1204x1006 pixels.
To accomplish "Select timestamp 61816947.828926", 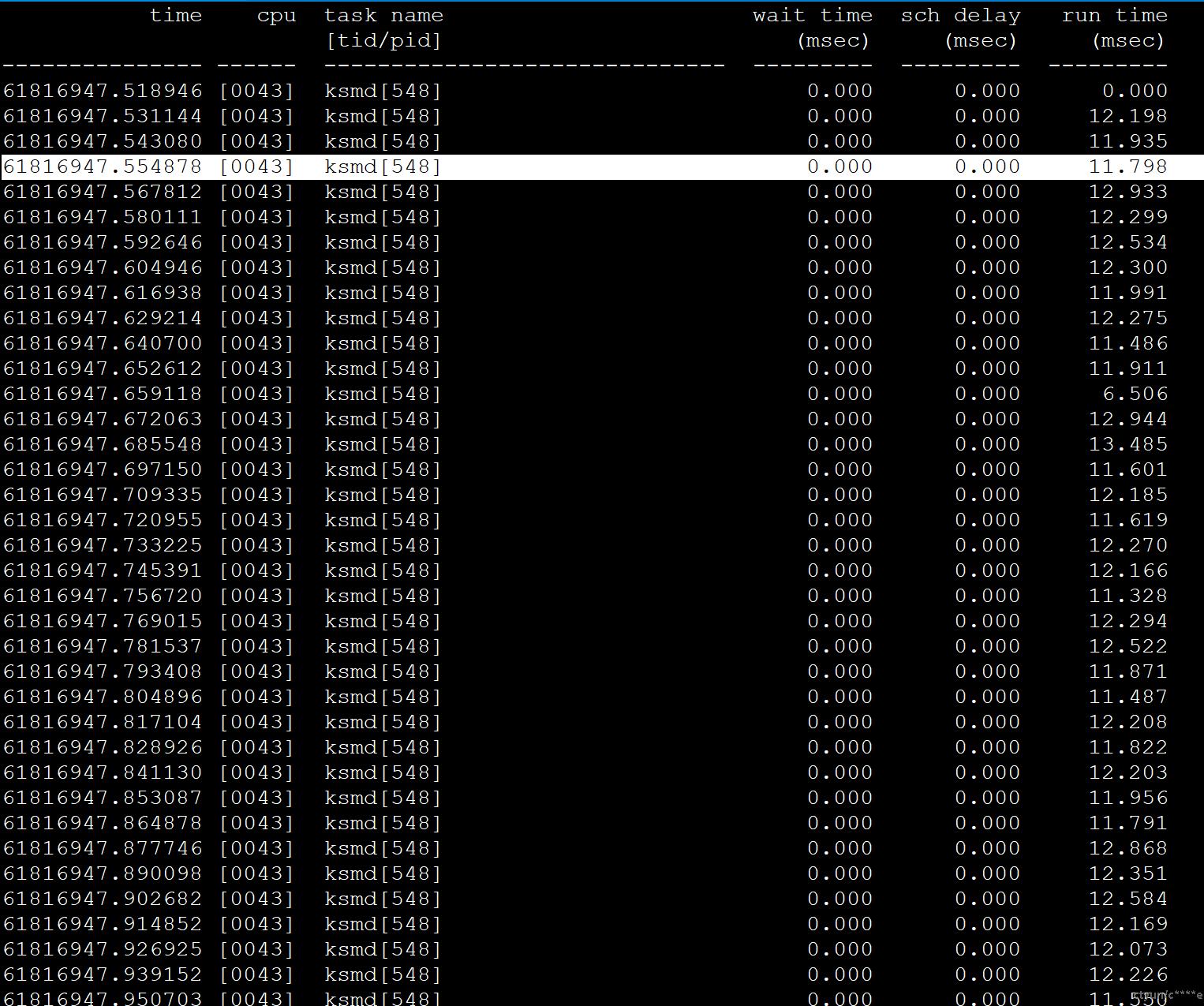I will 103,747.
